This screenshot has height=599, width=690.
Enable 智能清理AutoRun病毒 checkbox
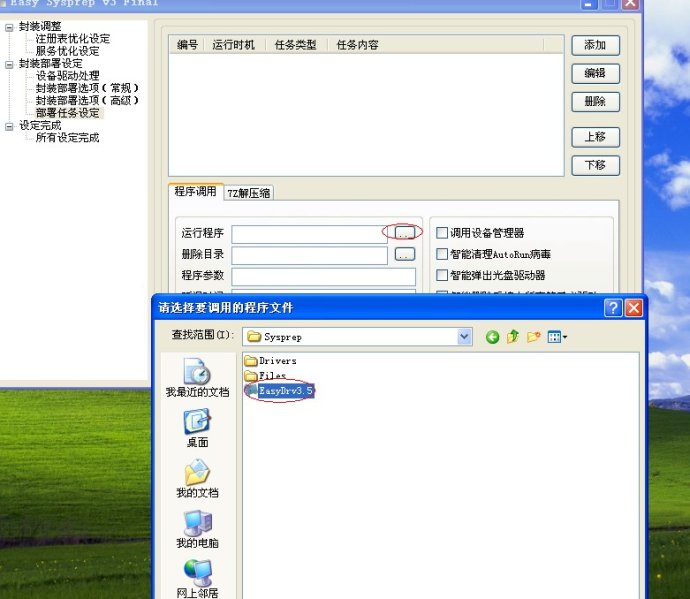442,254
